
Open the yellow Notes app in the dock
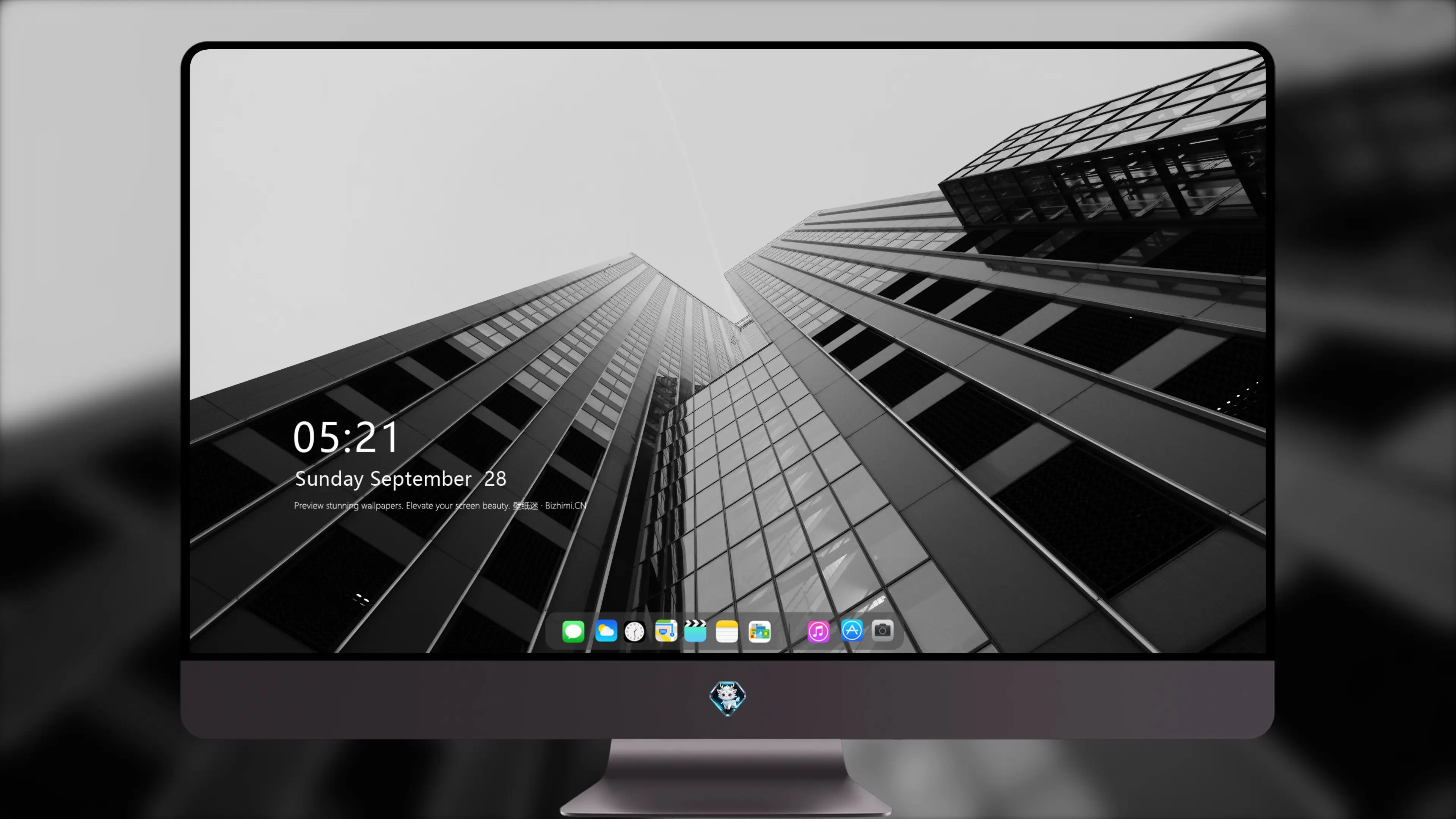[x=727, y=631]
